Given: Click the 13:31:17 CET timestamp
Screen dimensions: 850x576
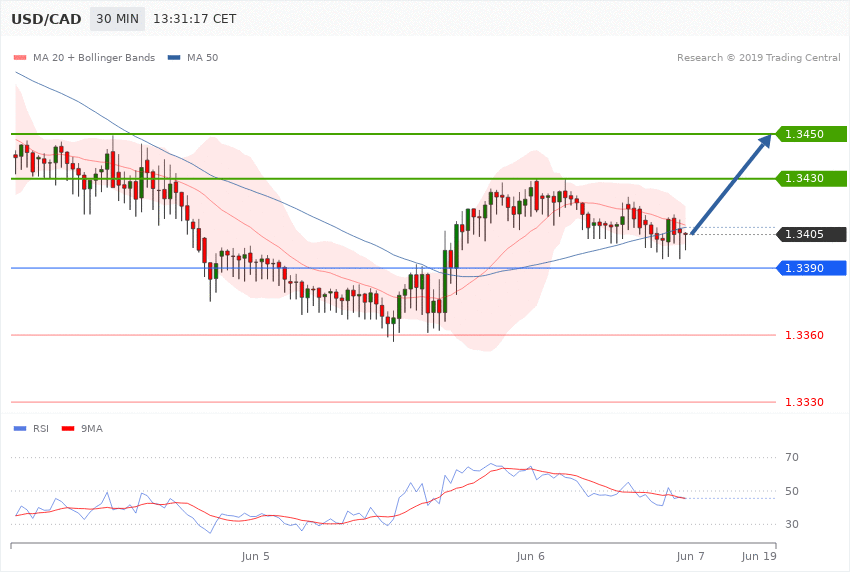Looking at the screenshot, I should click(x=195, y=19).
